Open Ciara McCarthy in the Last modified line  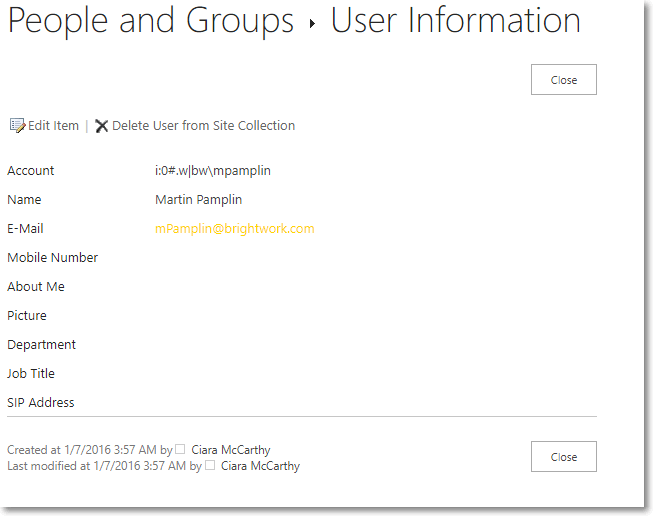[x=259, y=466]
